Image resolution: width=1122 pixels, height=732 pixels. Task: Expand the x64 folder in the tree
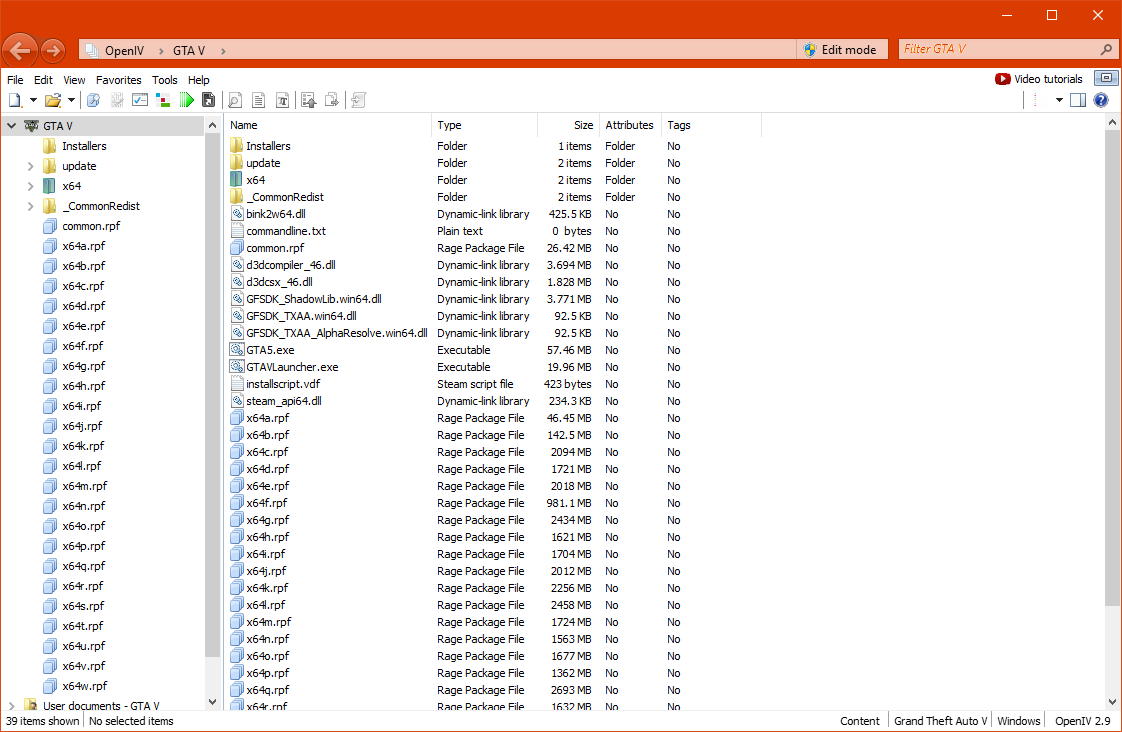coord(30,186)
